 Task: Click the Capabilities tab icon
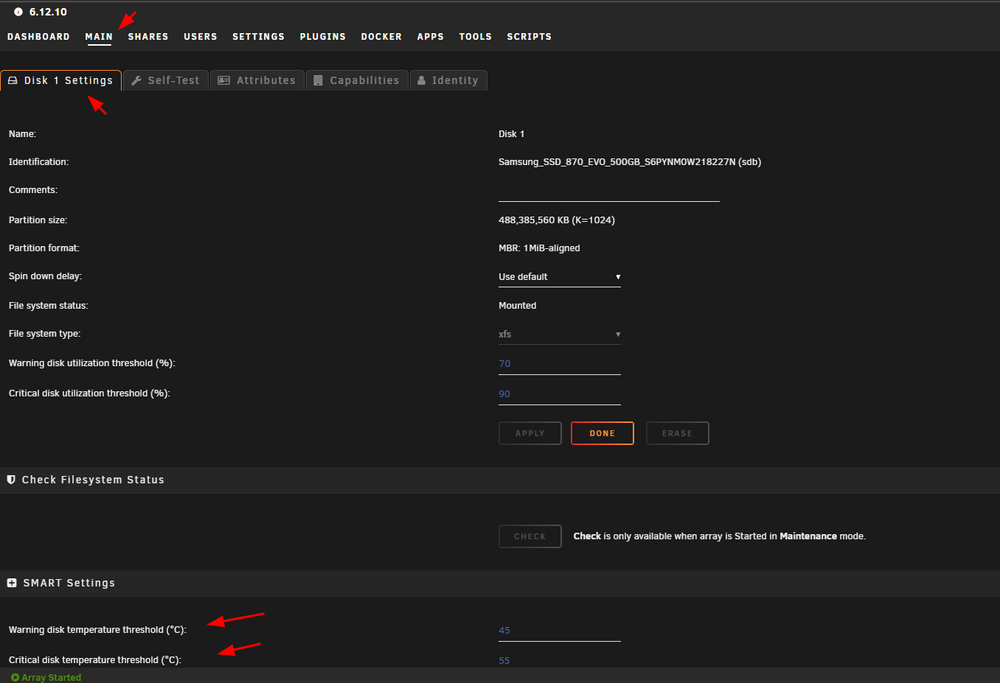pyautogui.click(x=318, y=80)
